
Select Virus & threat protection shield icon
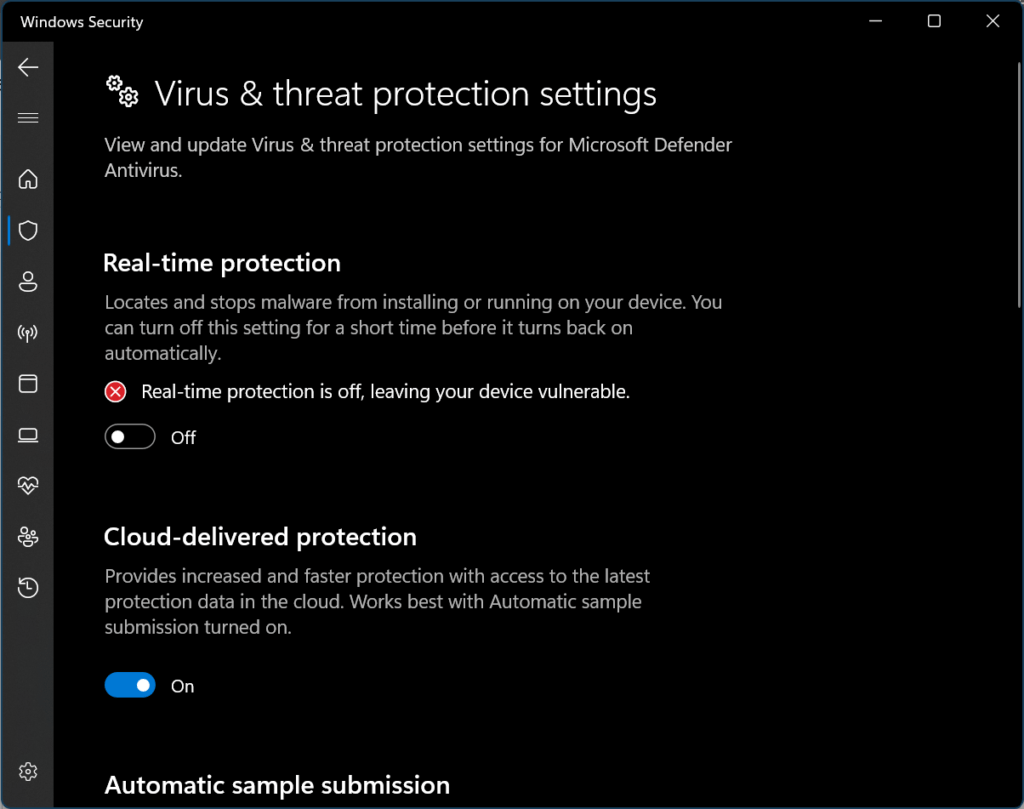(27, 230)
